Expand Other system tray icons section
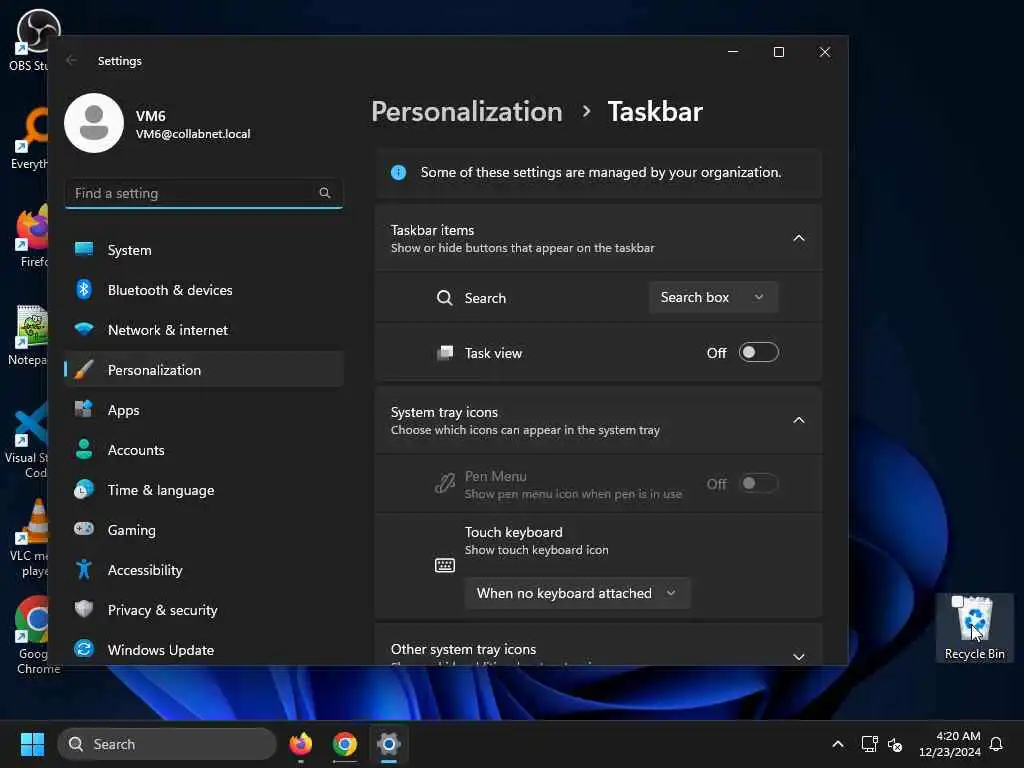 (x=799, y=656)
